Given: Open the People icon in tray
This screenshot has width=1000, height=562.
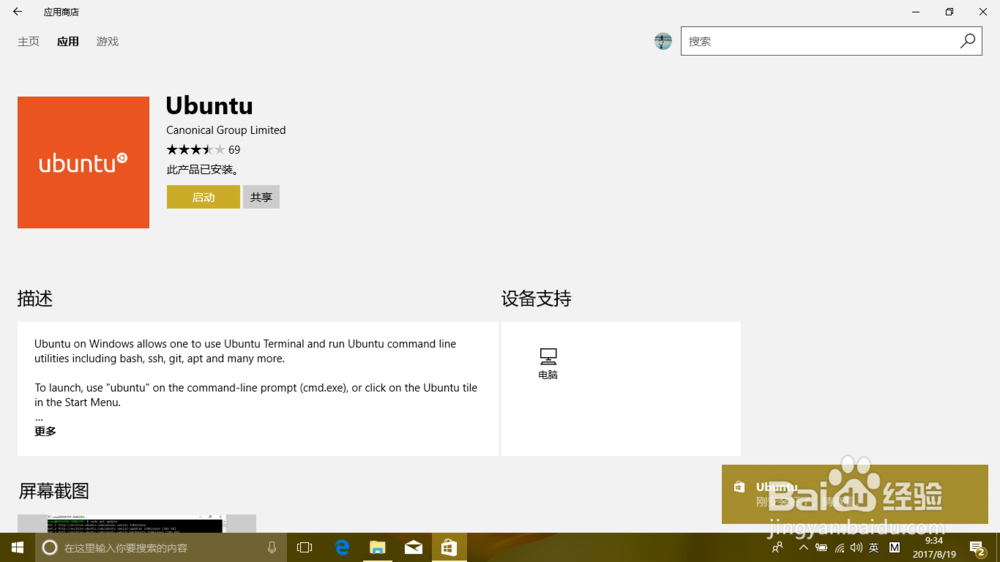Looking at the screenshot, I should coord(777,547).
